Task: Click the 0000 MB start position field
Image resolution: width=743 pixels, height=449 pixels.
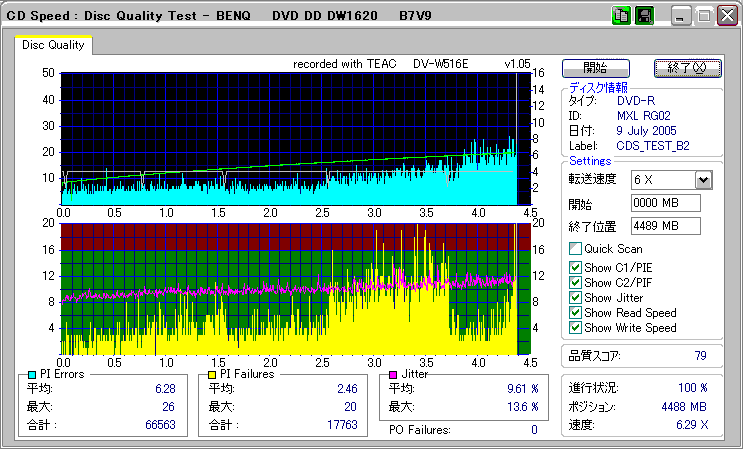Action: [666, 203]
